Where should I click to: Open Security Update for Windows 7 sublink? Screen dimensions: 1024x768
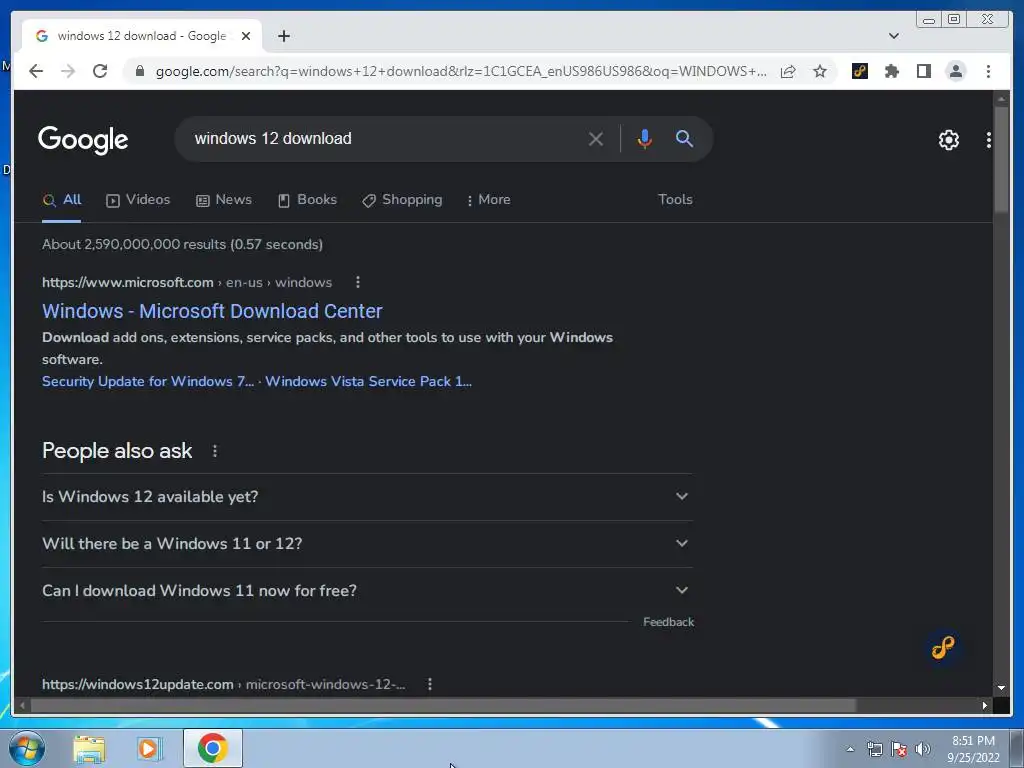148,381
